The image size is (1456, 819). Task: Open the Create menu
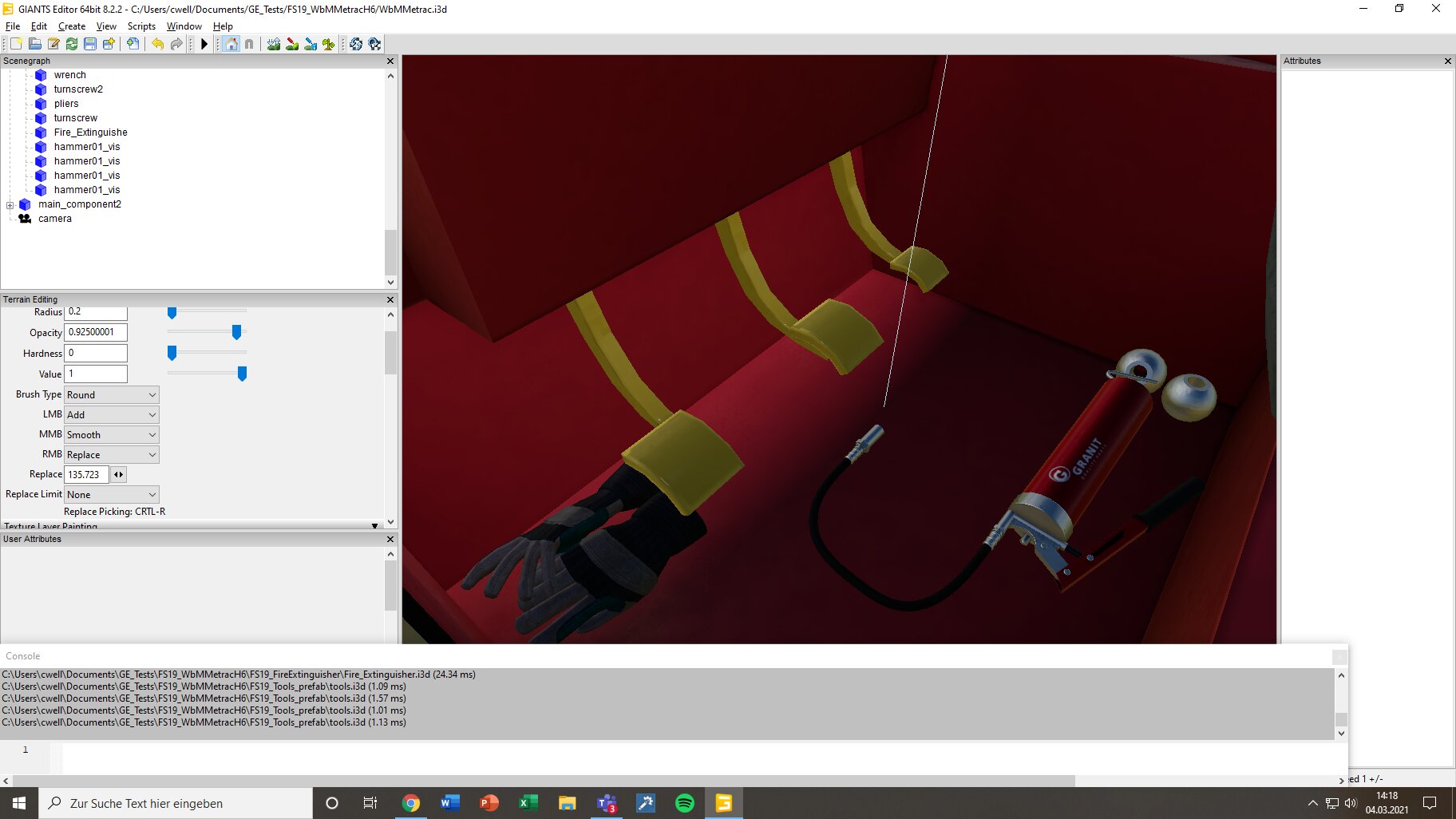(x=71, y=26)
